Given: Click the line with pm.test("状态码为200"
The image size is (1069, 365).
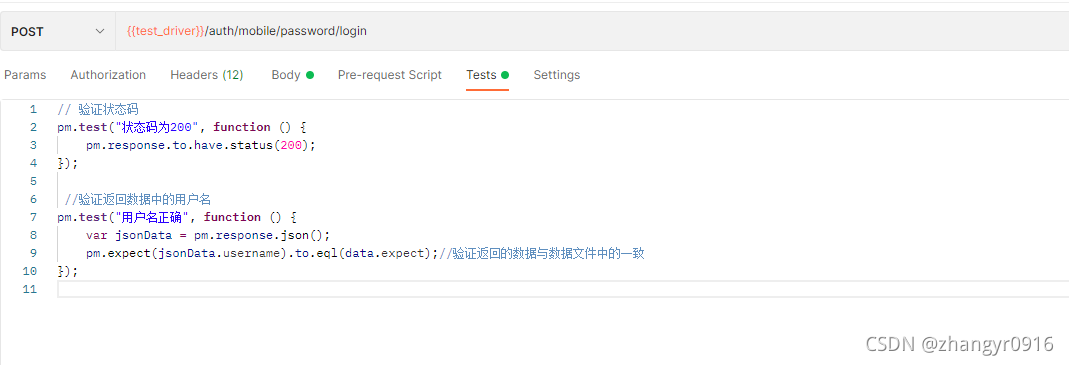Looking at the screenshot, I should [x=182, y=127].
